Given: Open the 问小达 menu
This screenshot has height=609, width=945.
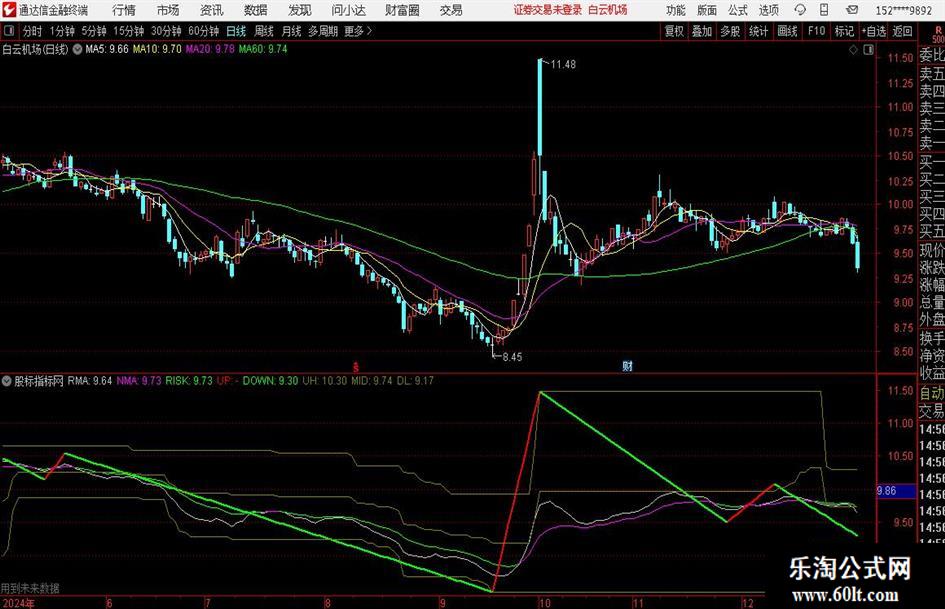Looking at the screenshot, I should (348, 10).
